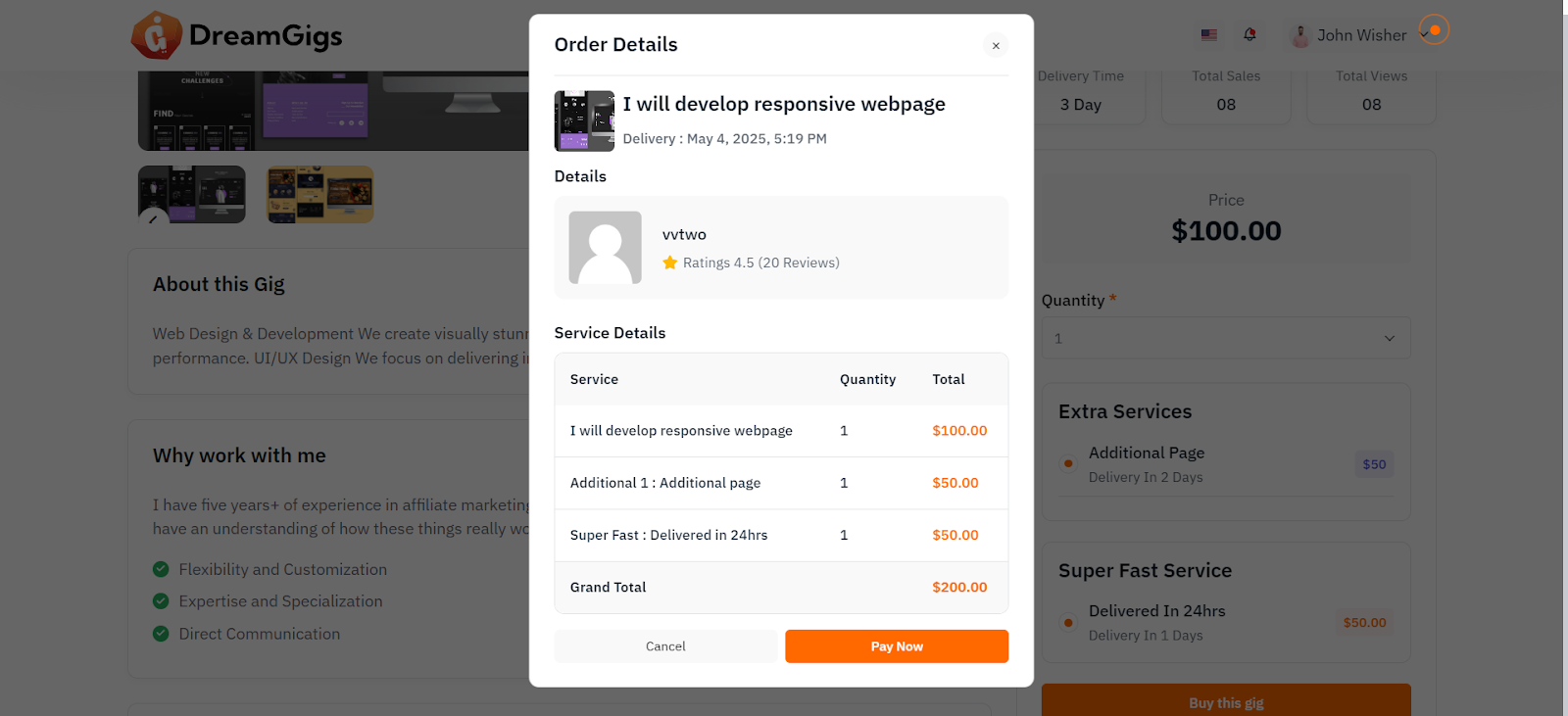Click the DreamGigs logo icon
This screenshot has height=716, width=1568.
pos(157,35)
